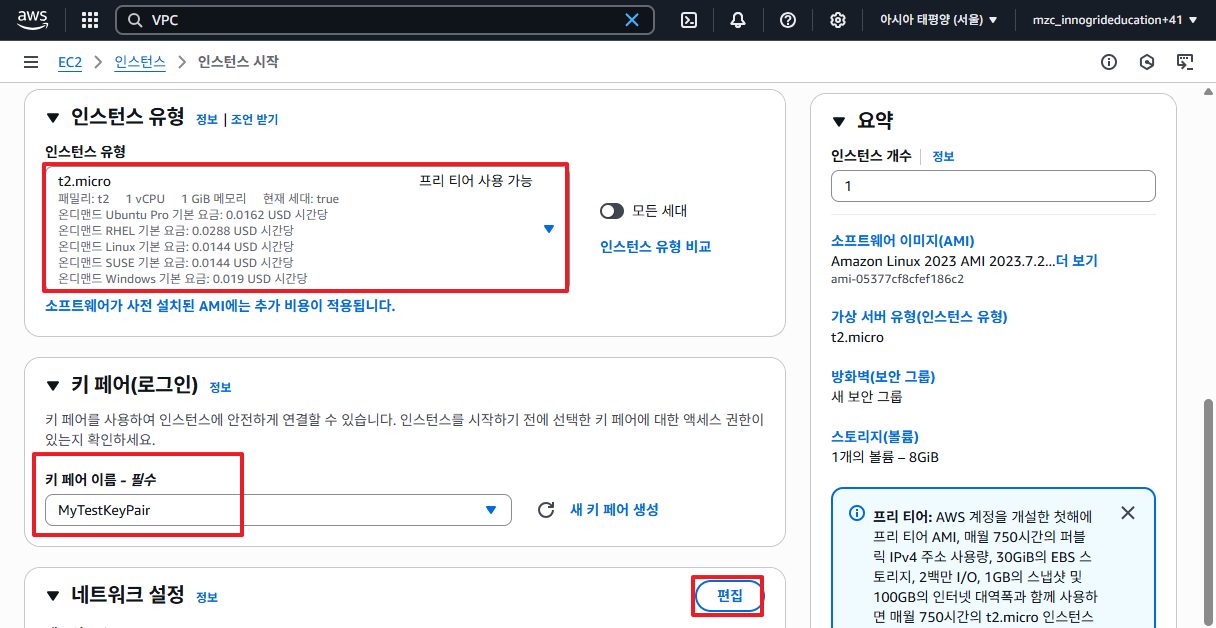Click the ami-05377cf8cfef186c2 ID text
The height and width of the screenshot is (628, 1216).
coord(897,279)
